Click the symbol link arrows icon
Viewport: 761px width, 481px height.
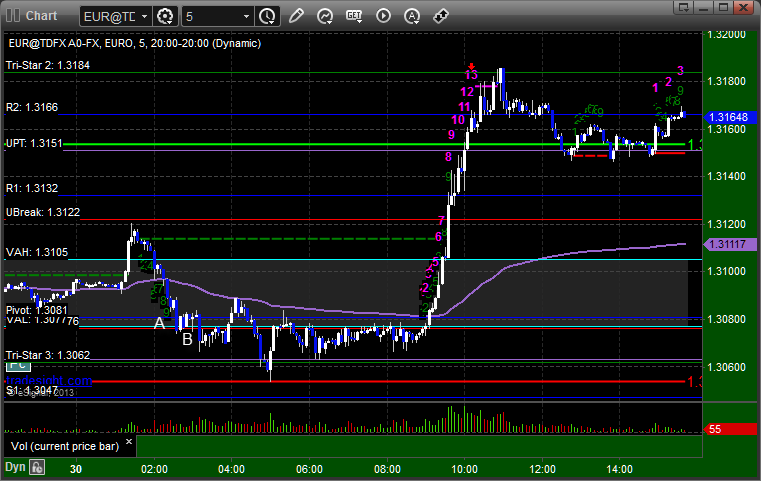[x=441, y=16]
